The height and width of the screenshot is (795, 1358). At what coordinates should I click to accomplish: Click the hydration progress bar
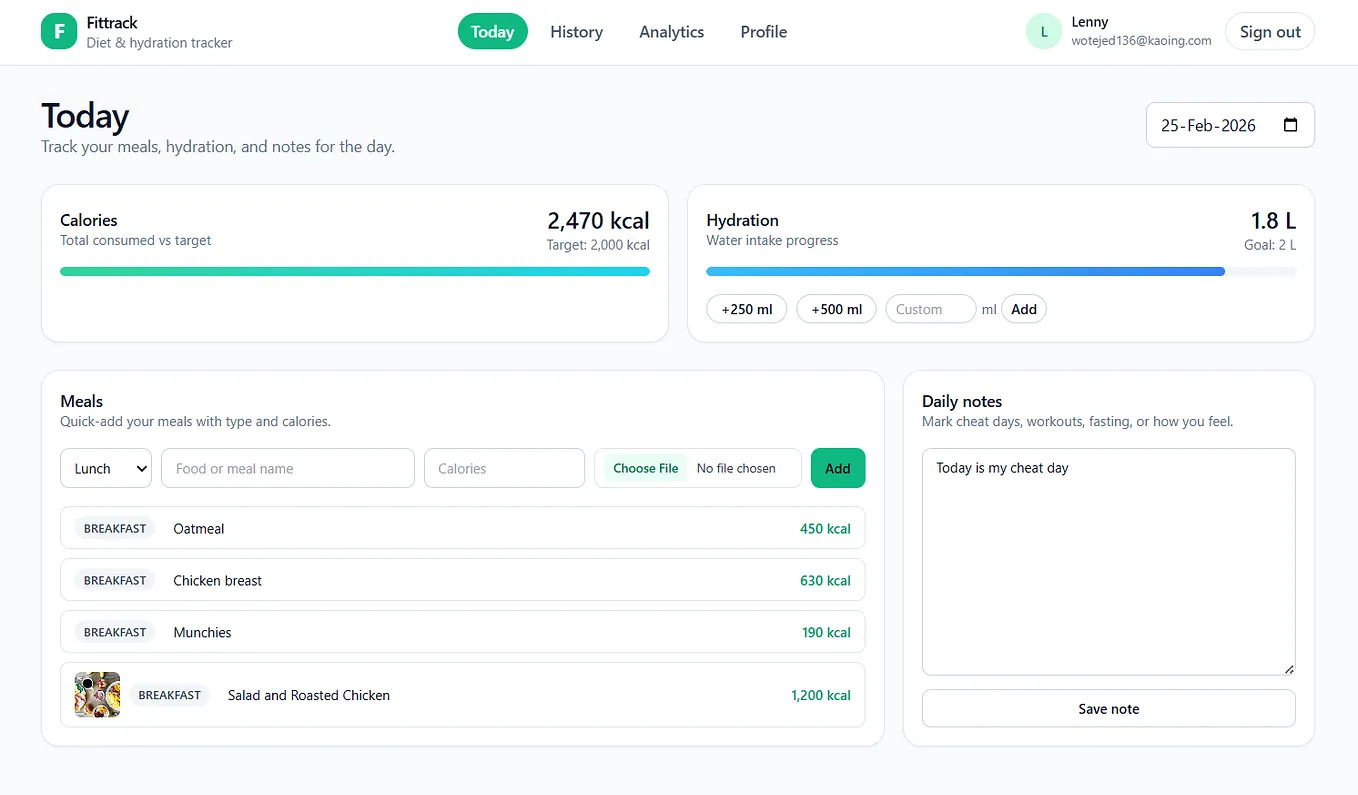pos(1001,271)
